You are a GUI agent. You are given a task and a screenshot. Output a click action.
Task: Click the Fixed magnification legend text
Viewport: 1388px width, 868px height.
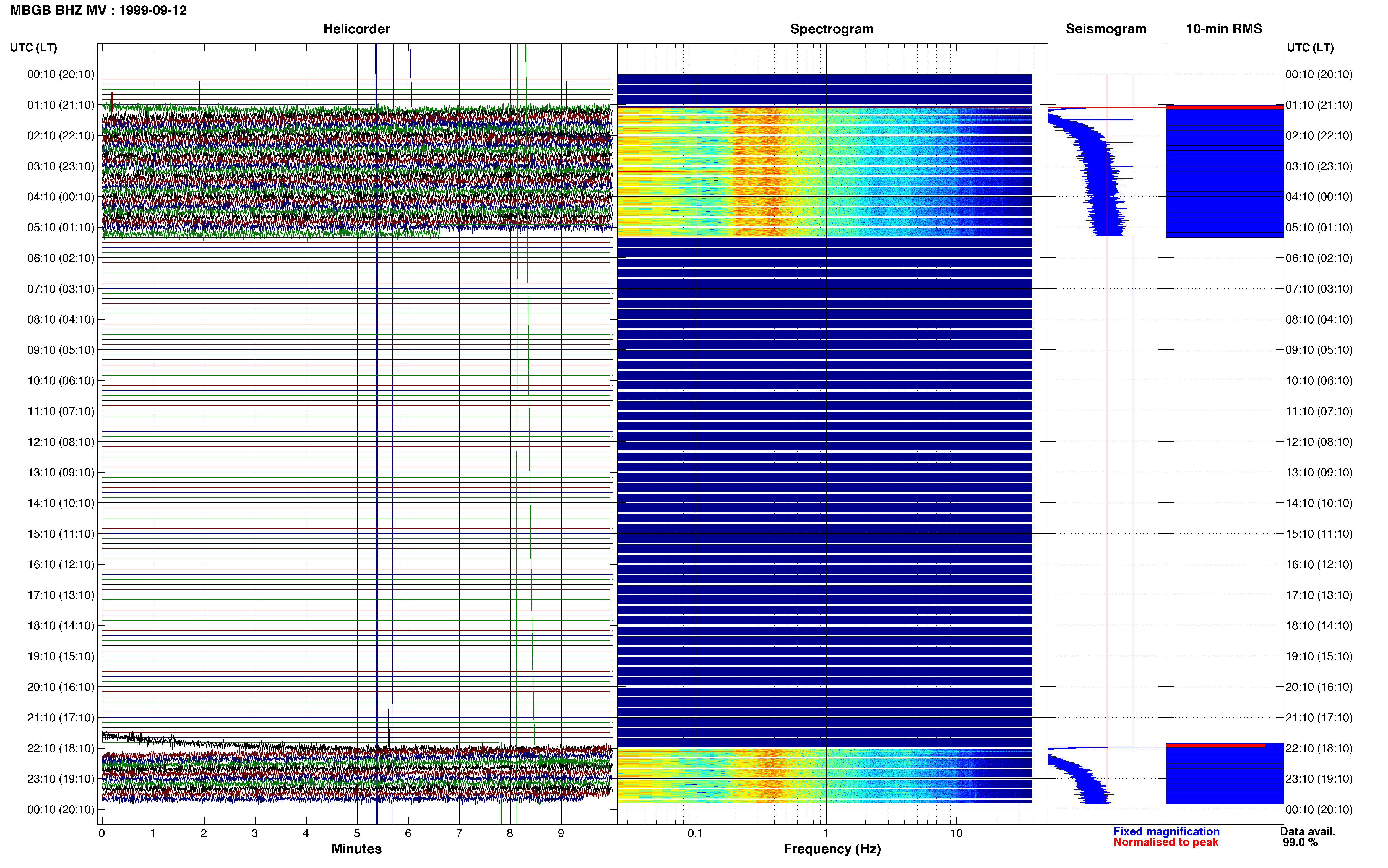(x=1166, y=831)
